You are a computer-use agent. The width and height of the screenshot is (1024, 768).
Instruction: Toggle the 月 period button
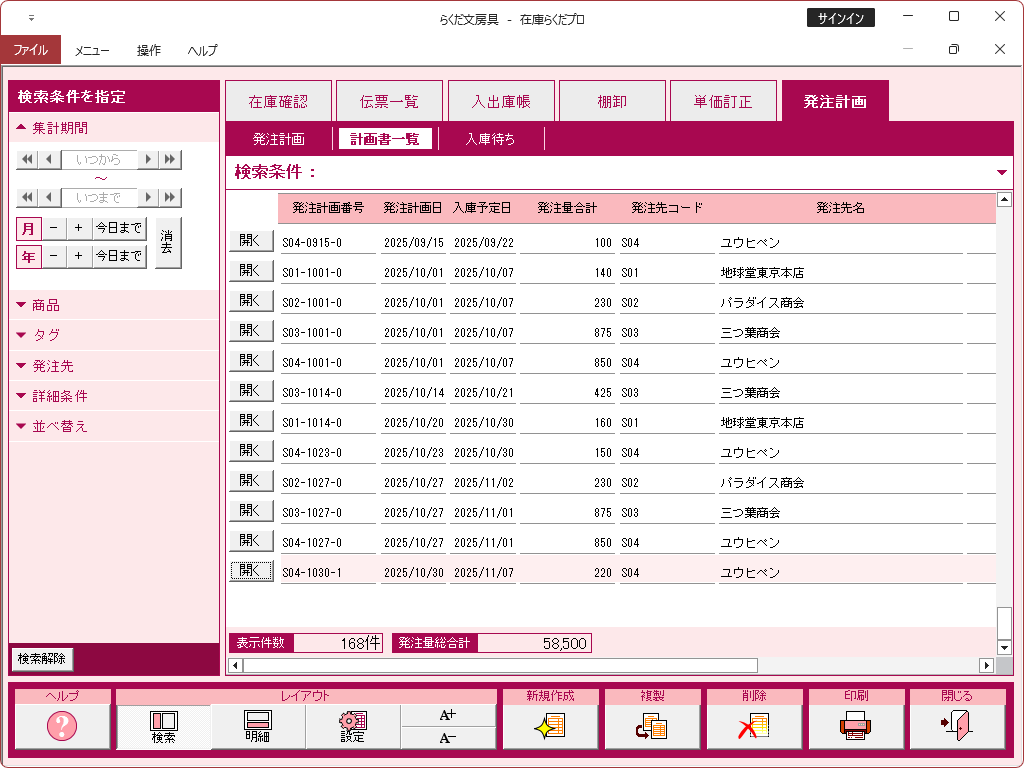pos(28,229)
